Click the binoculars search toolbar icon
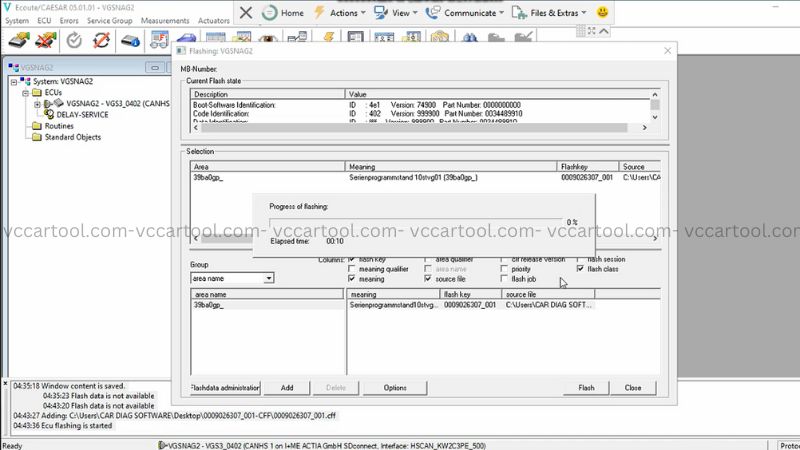 point(470,37)
